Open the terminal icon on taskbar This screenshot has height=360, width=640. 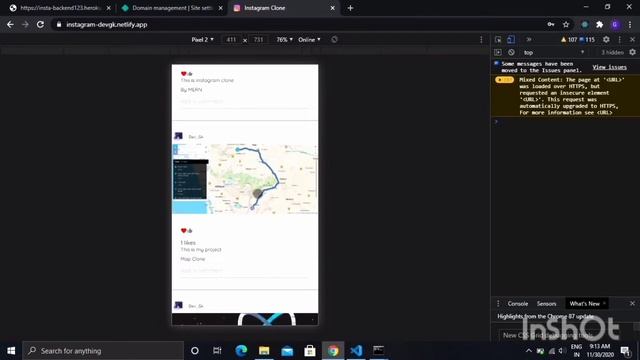379,351
